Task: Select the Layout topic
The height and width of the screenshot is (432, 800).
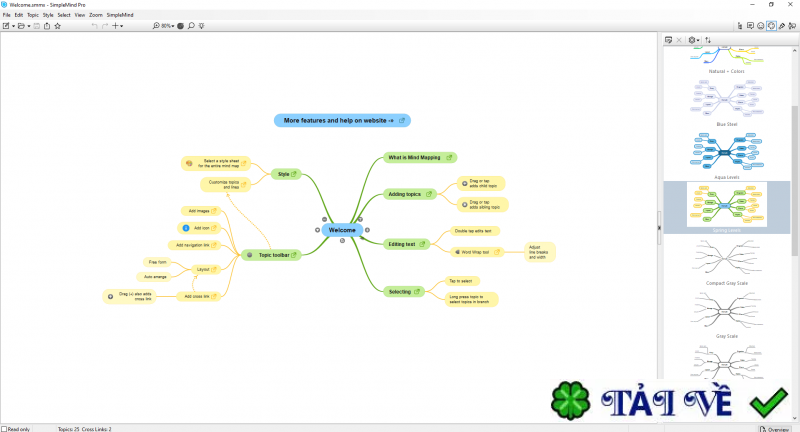Action: point(206,269)
